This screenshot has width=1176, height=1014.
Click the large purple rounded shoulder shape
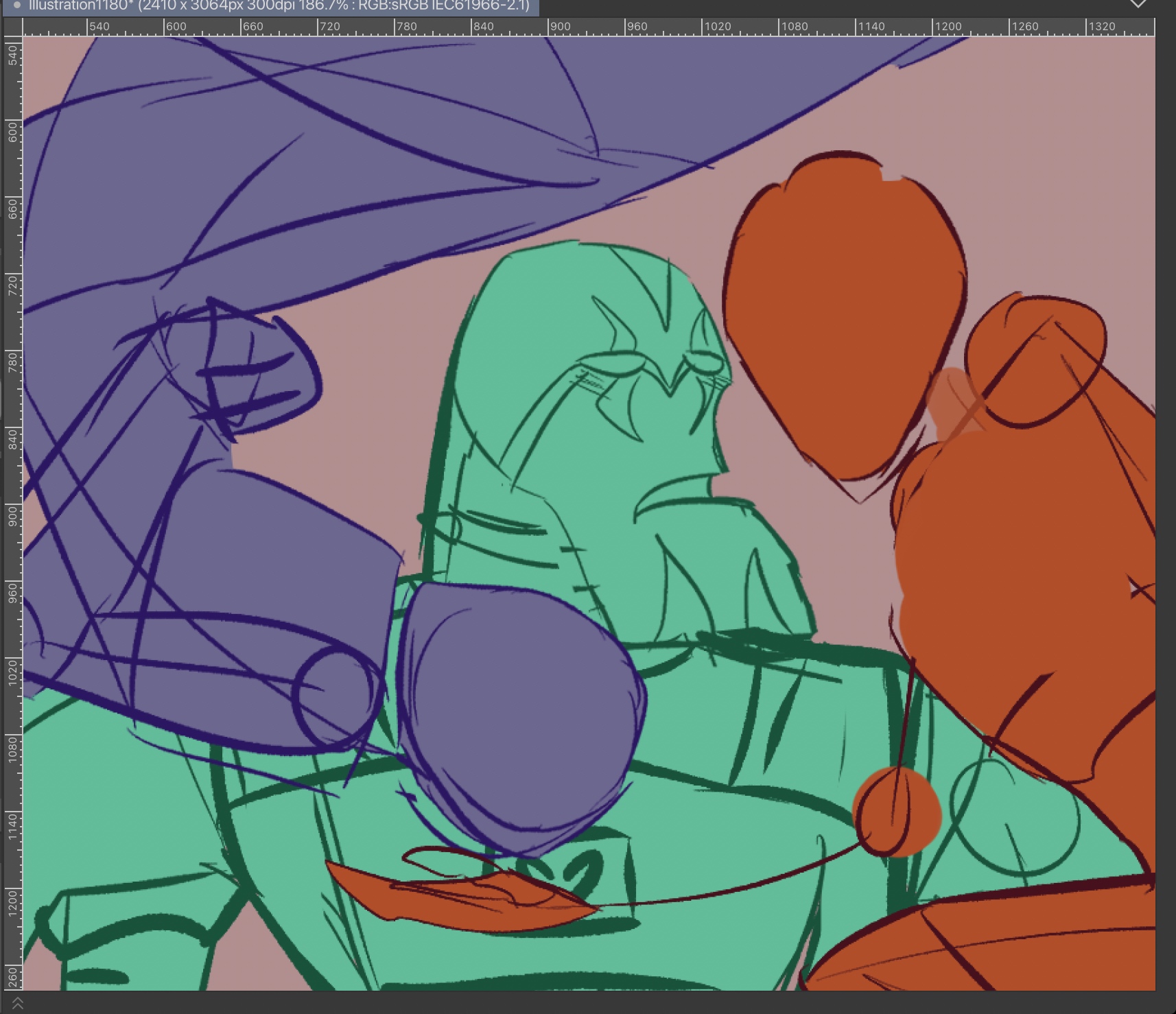(521, 714)
